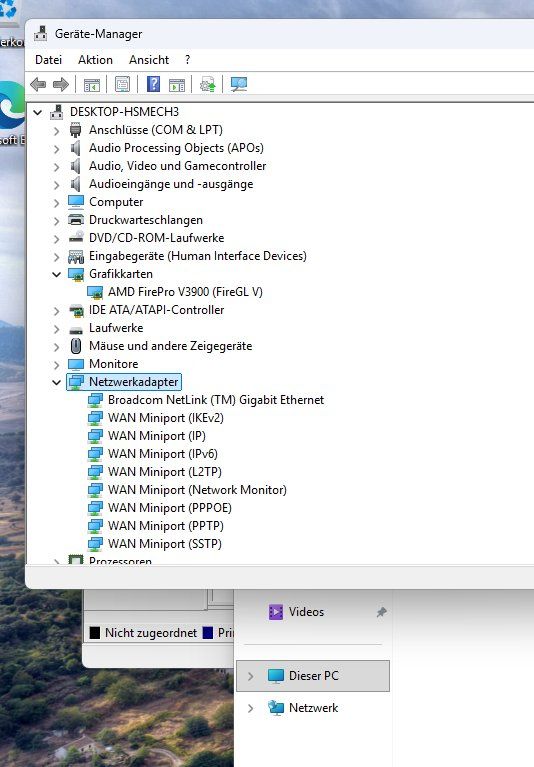Click the Grafikkarten display adapter icon
Viewport: 534px width, 767px height.
pos(76,274)
